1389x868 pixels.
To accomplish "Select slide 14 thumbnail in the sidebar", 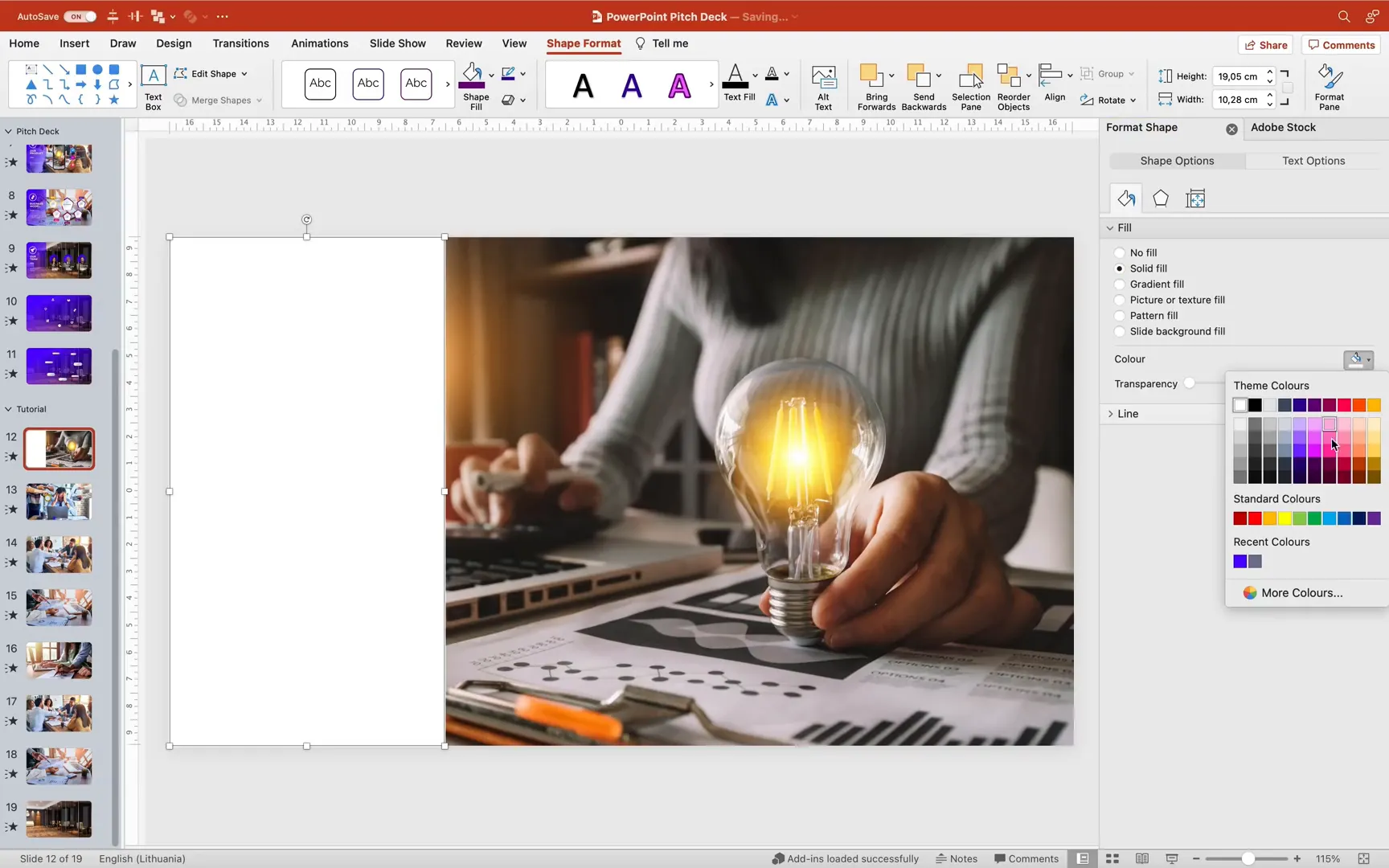I will point(58,554).
